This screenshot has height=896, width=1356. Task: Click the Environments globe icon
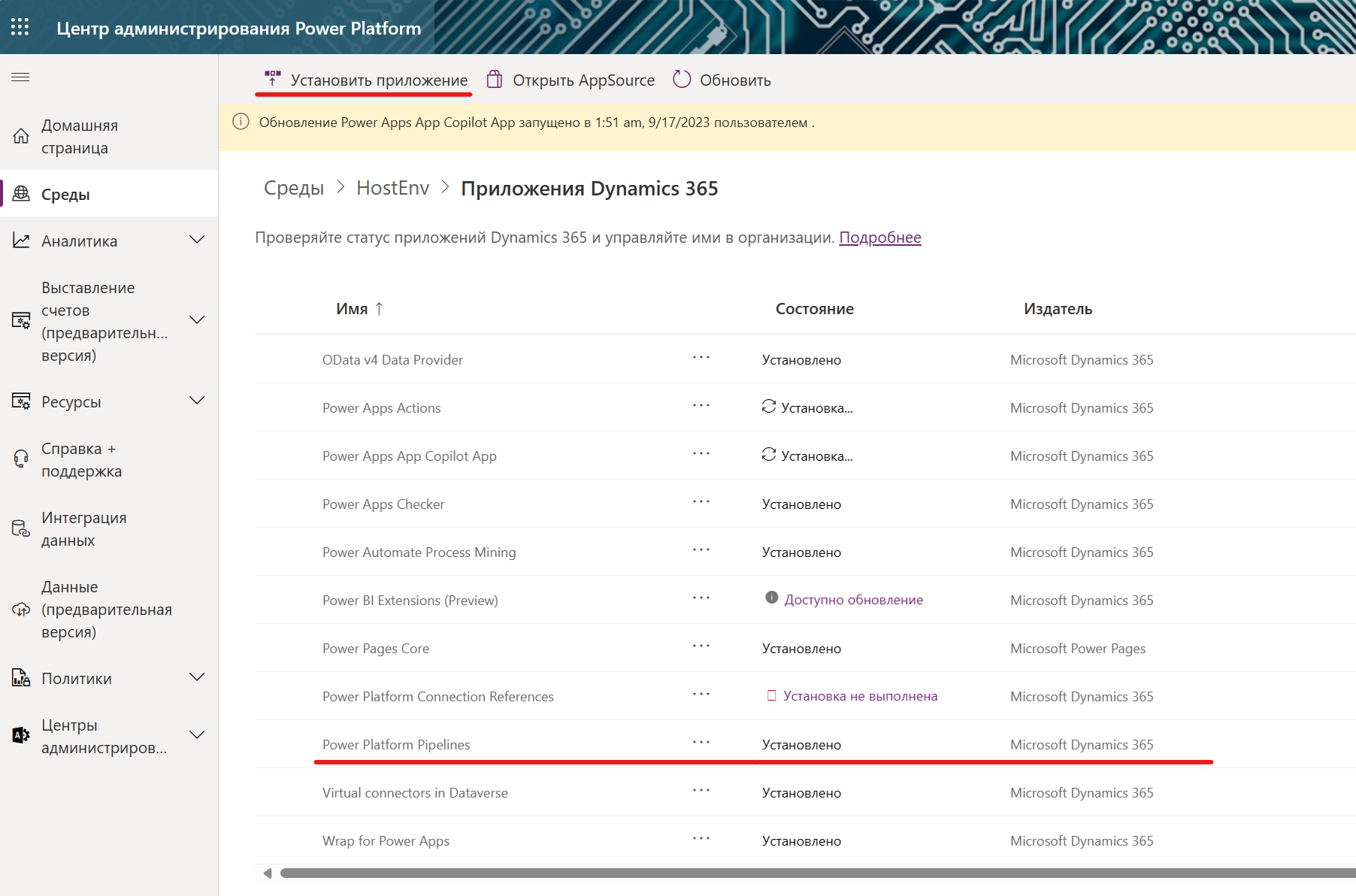tap(21, 194)
